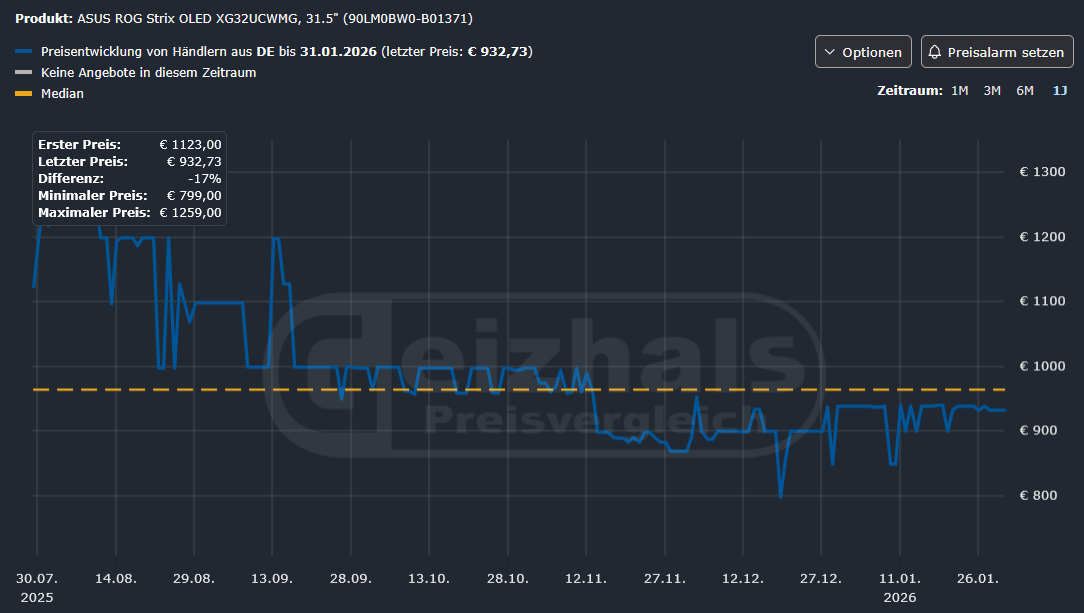Click the 28.10. date label
Viewport: 1084px width, 613px height.
[507, 578]
